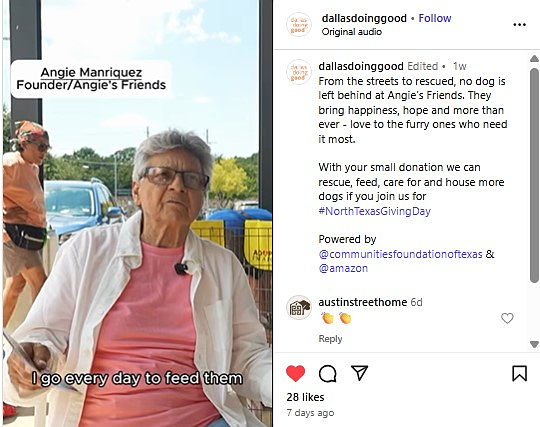Click dallasdoinggood avatar in the header
Screen dimensions: 540x427
click(299, 25)
